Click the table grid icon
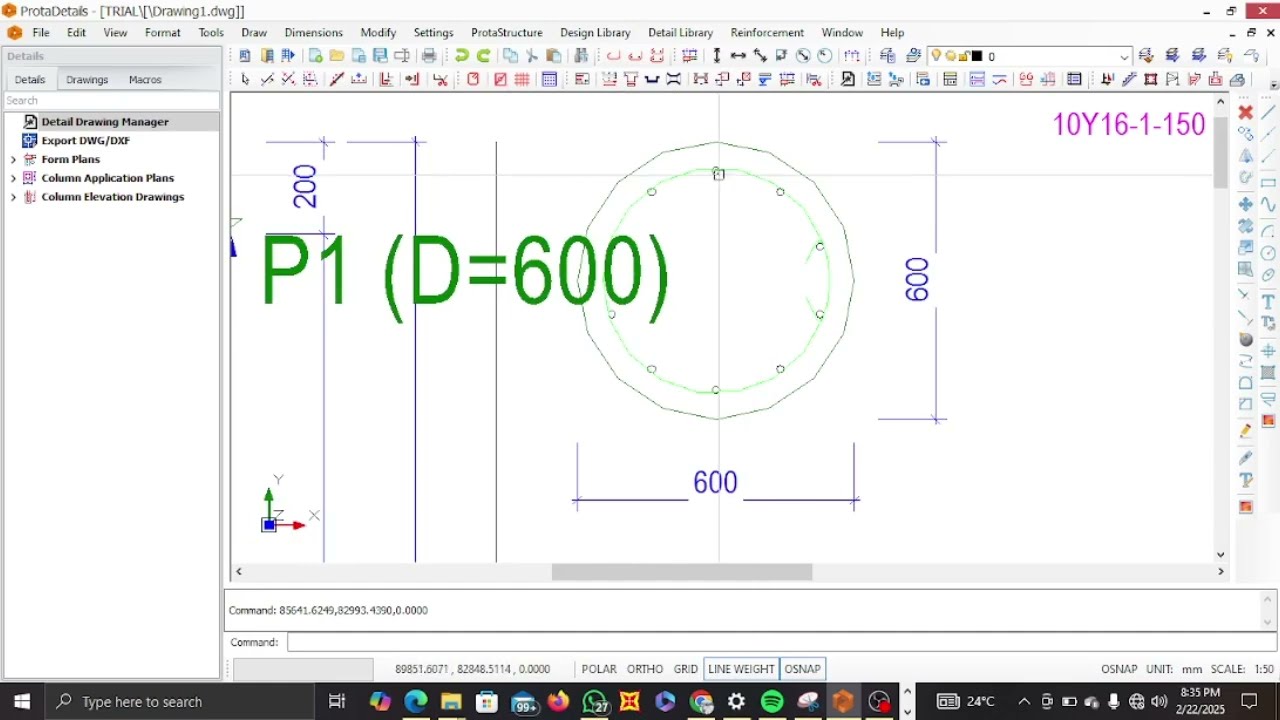The height and width of the screenshot is (720, 1280). click(549, 80)
